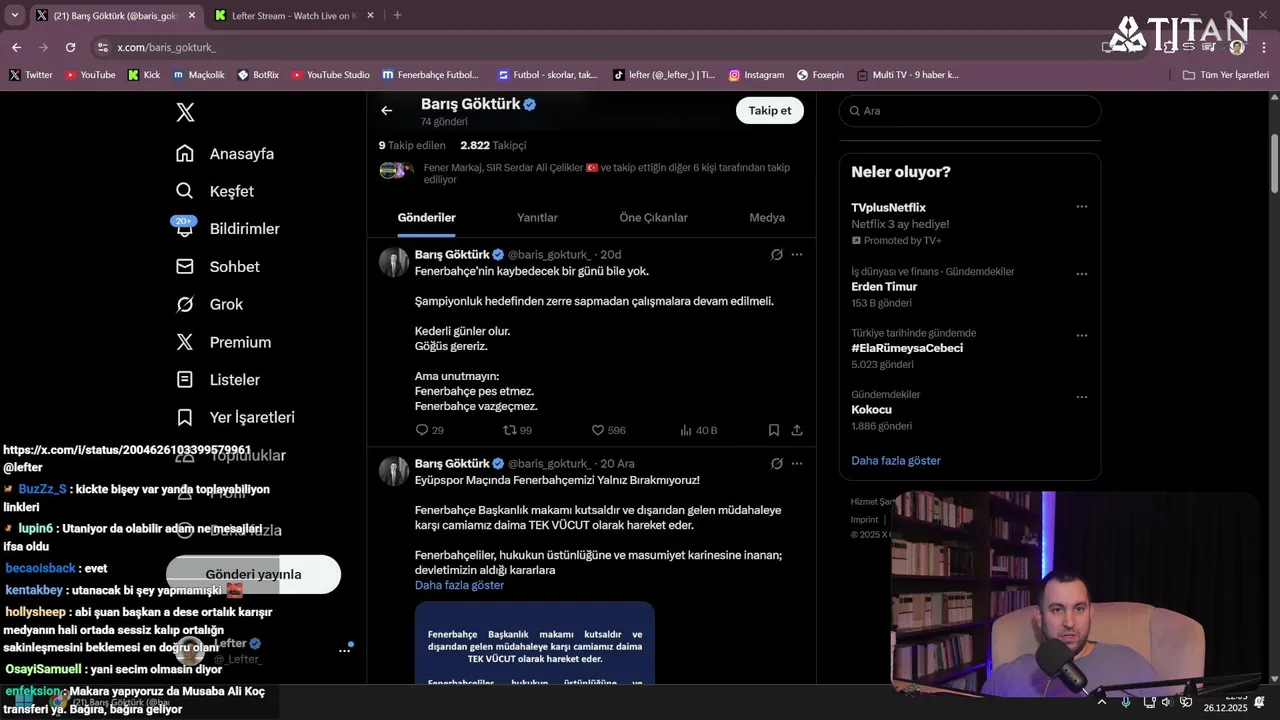Click page vertical scrollbar thumb
The height and width of the screenshot is (720, 1280).
(x=1274, y=163)
